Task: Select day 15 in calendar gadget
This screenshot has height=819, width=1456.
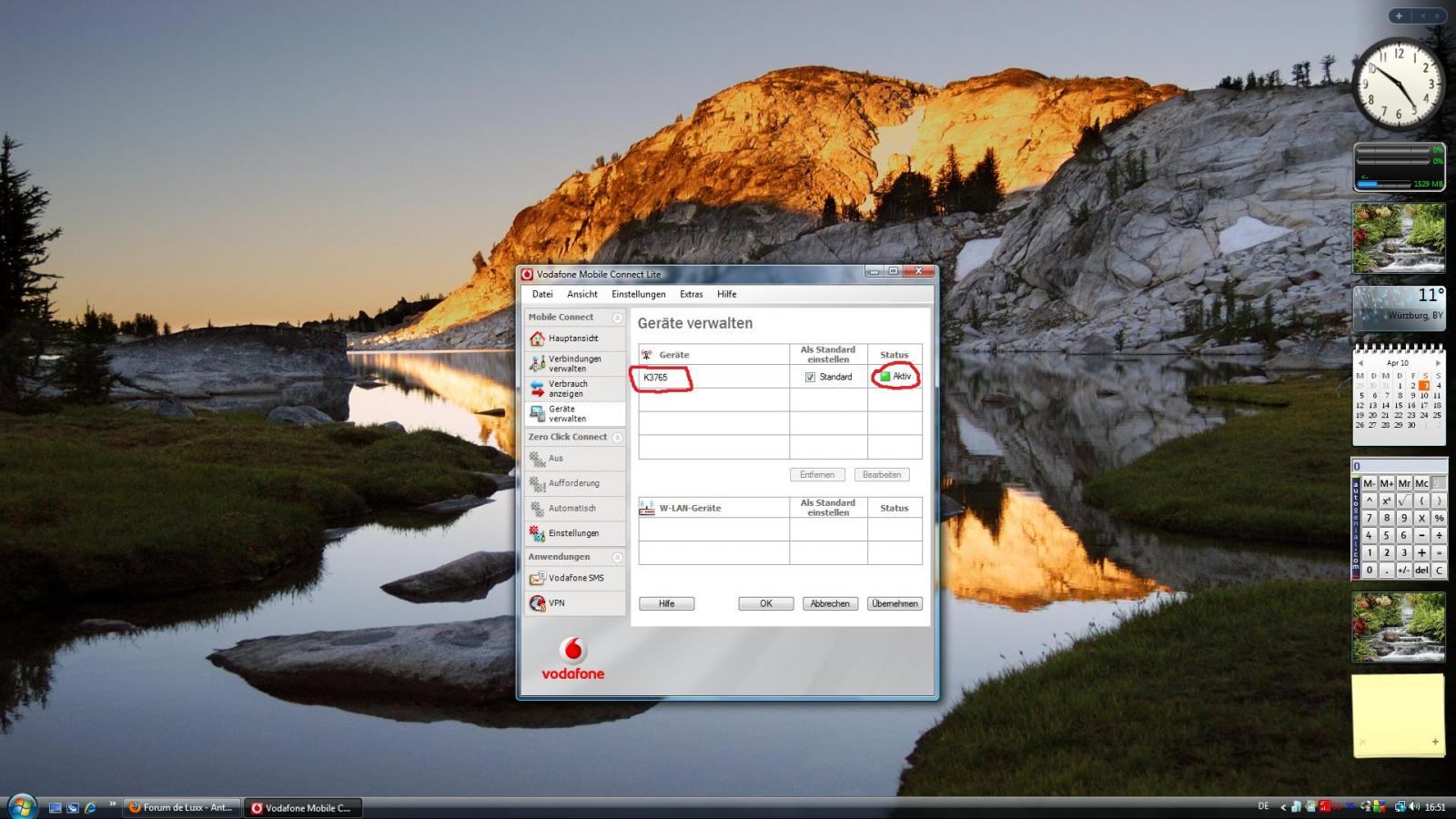Action: tap(1400, 405)
